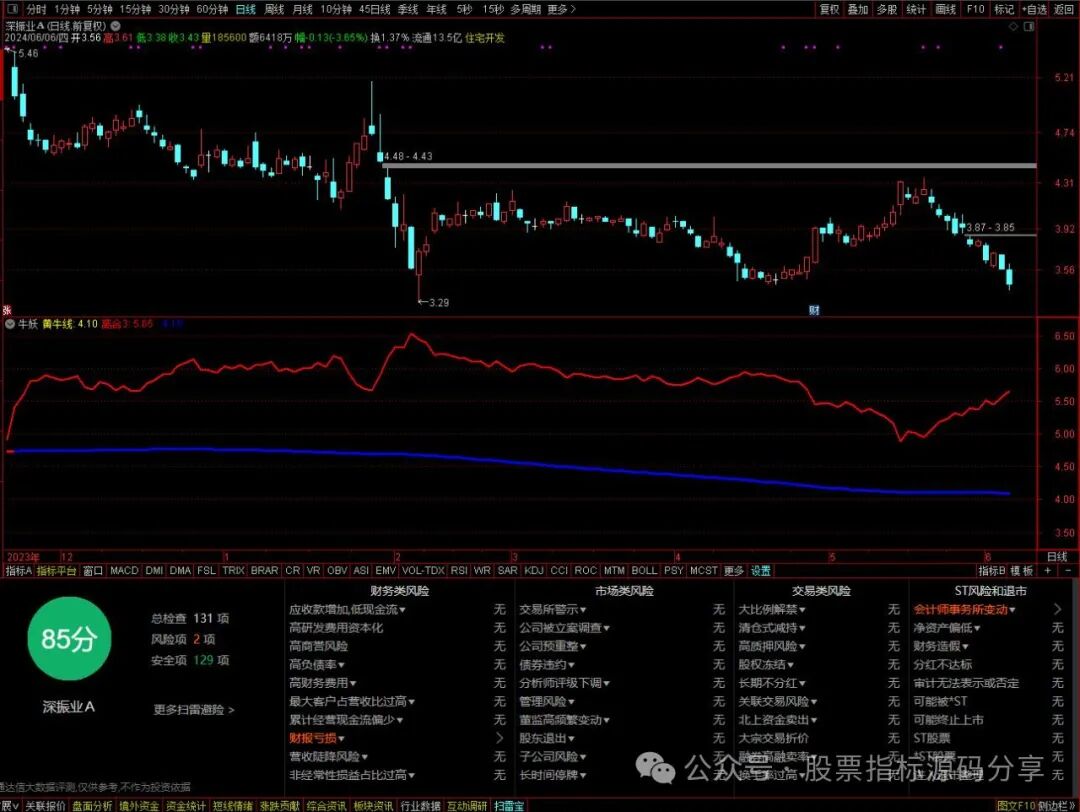The width and height of the screenshot is (1080, 812).
Task: Open the 行业数据 bottom tab
Action: [420, 805]
